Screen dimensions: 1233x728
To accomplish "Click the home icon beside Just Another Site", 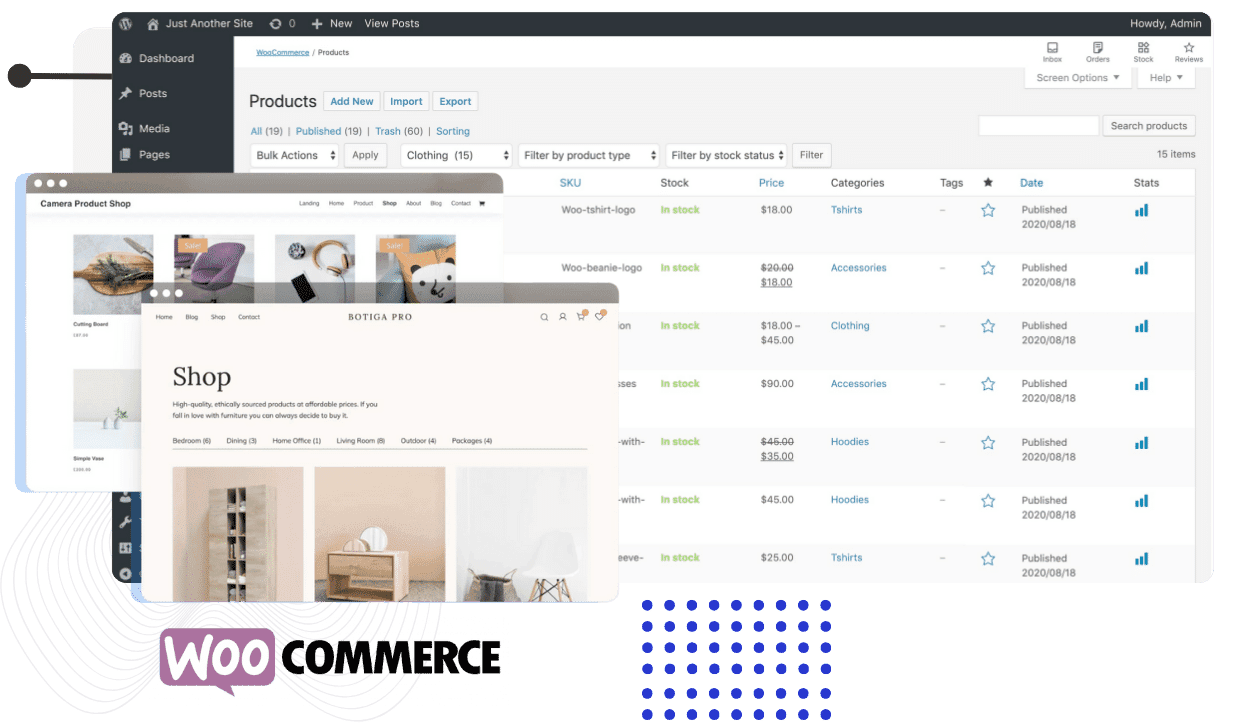I will pos(153,23).
